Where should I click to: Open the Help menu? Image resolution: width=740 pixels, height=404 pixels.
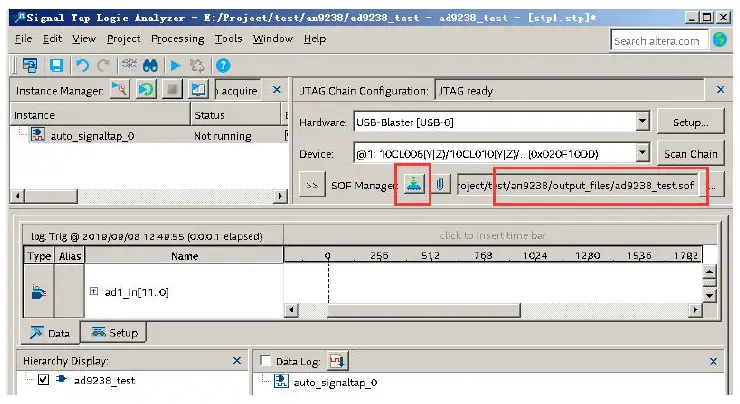315,39
